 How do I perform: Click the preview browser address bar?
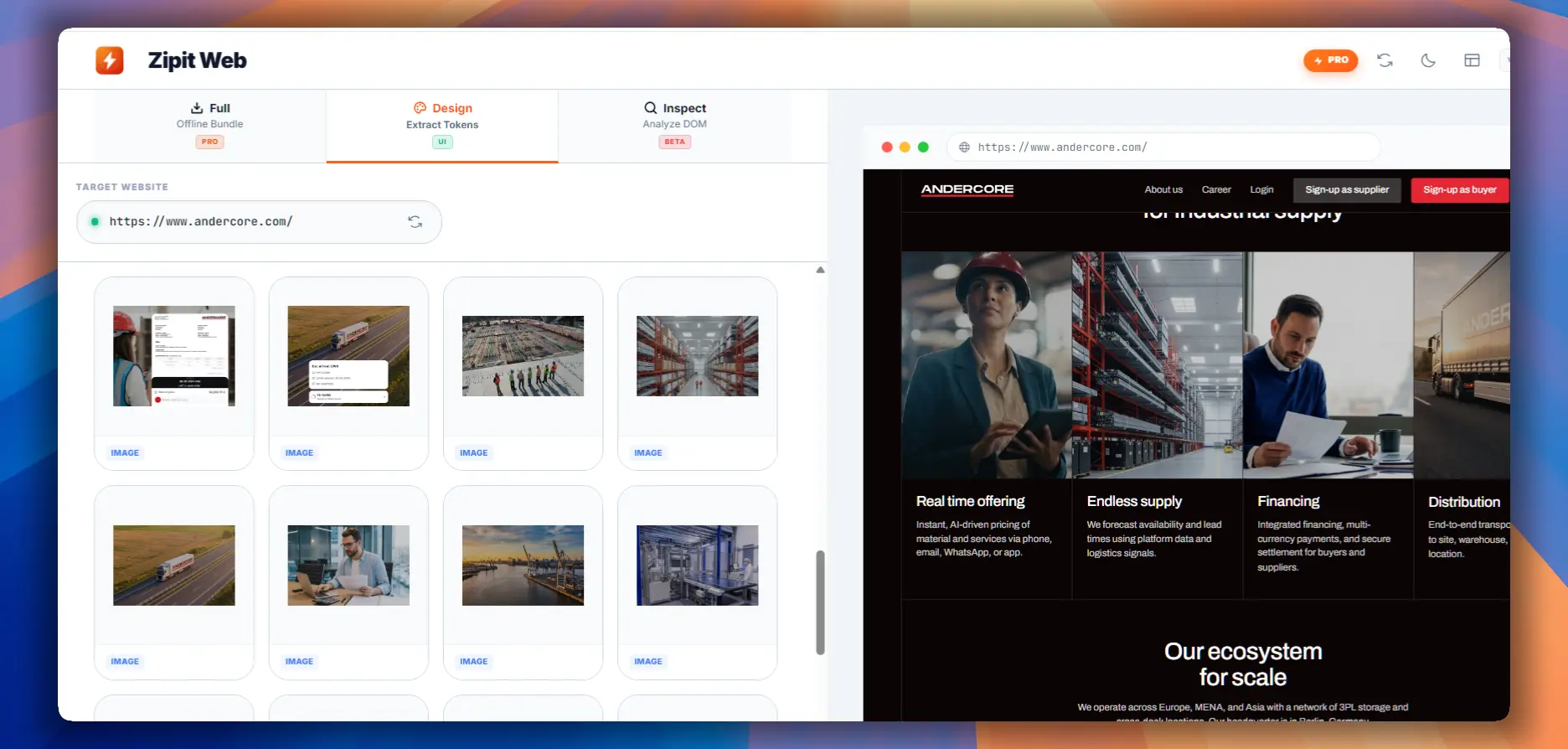click(1163, 147)
